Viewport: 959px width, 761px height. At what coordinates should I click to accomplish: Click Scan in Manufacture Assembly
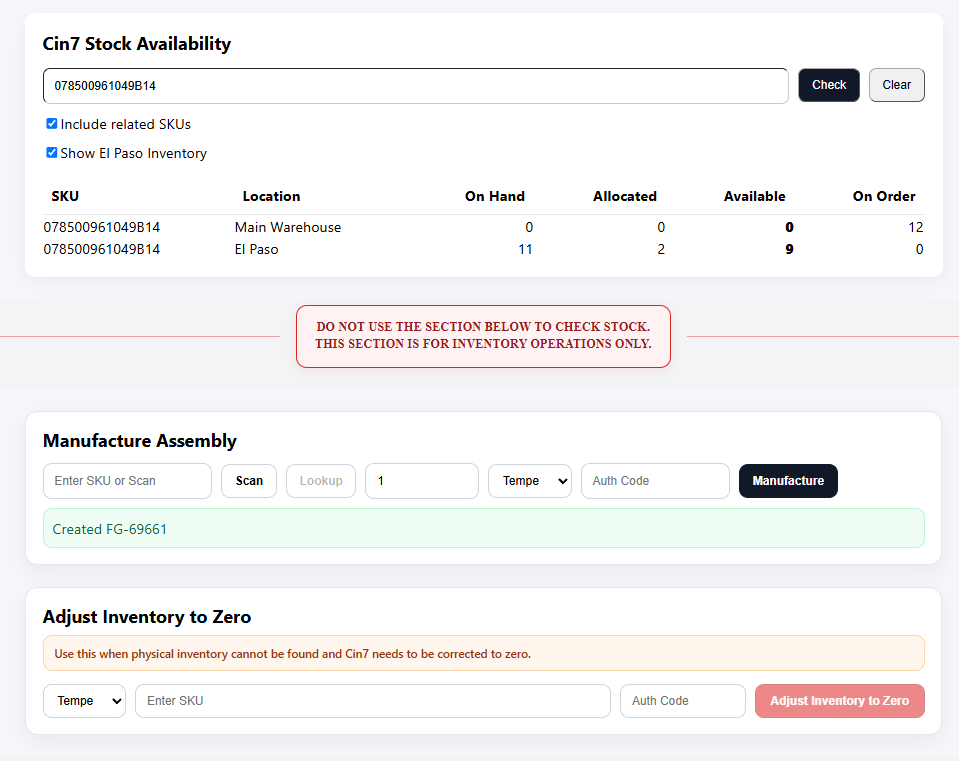249,481
